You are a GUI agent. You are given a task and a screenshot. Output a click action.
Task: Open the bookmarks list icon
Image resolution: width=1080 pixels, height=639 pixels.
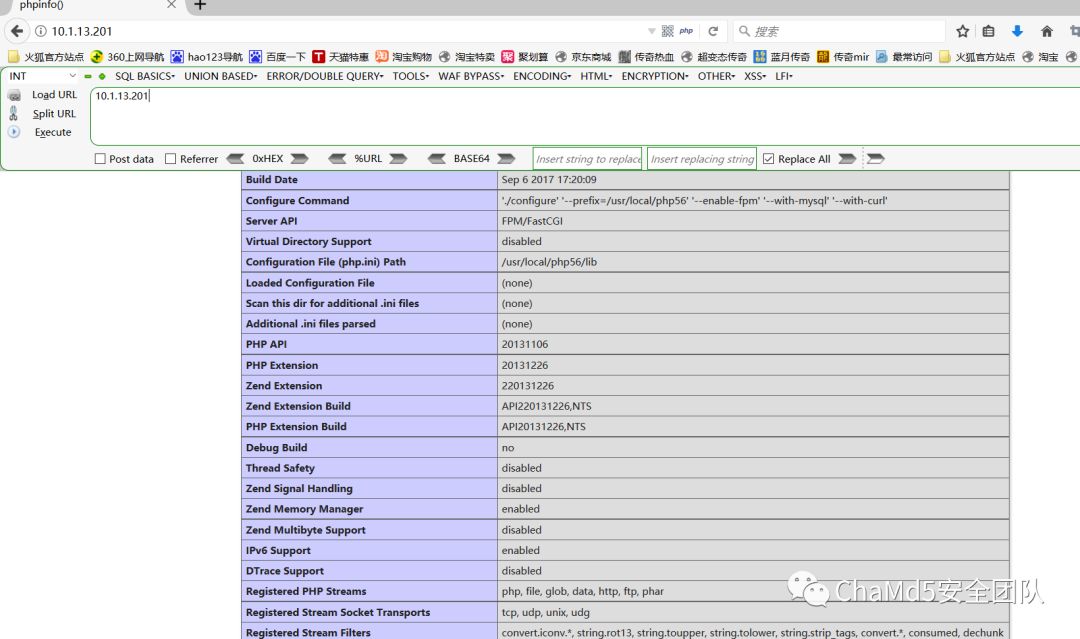988,31
